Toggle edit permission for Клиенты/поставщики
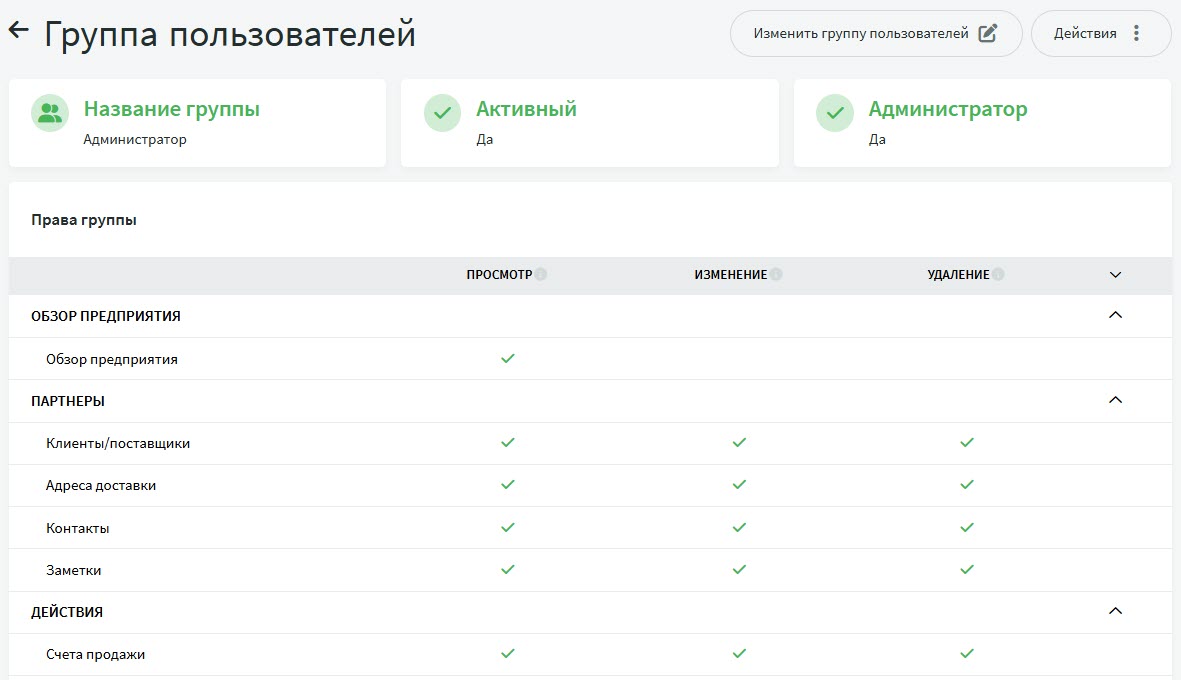 (739, 442)
